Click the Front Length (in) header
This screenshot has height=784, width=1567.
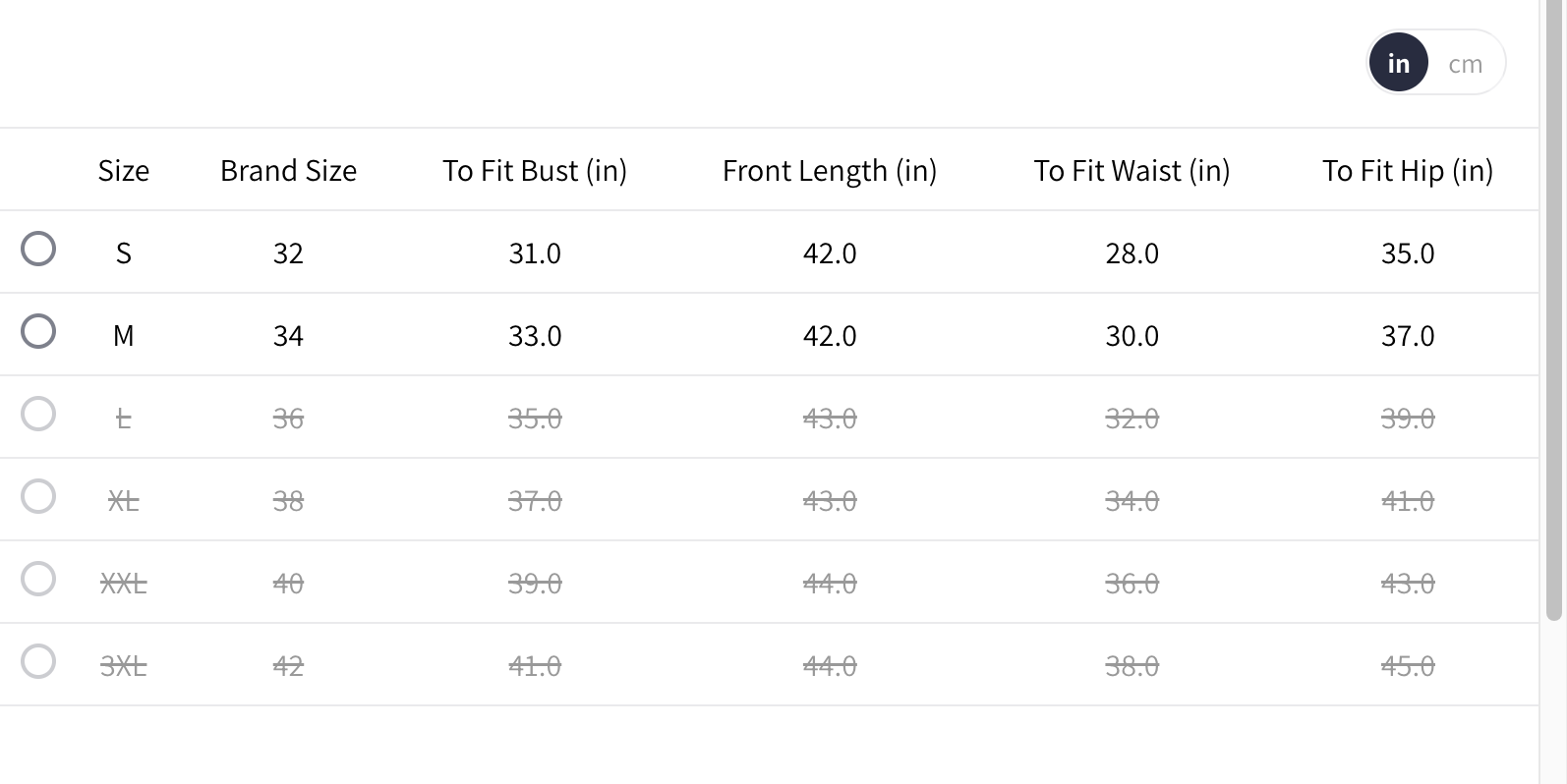click(830, 171)
